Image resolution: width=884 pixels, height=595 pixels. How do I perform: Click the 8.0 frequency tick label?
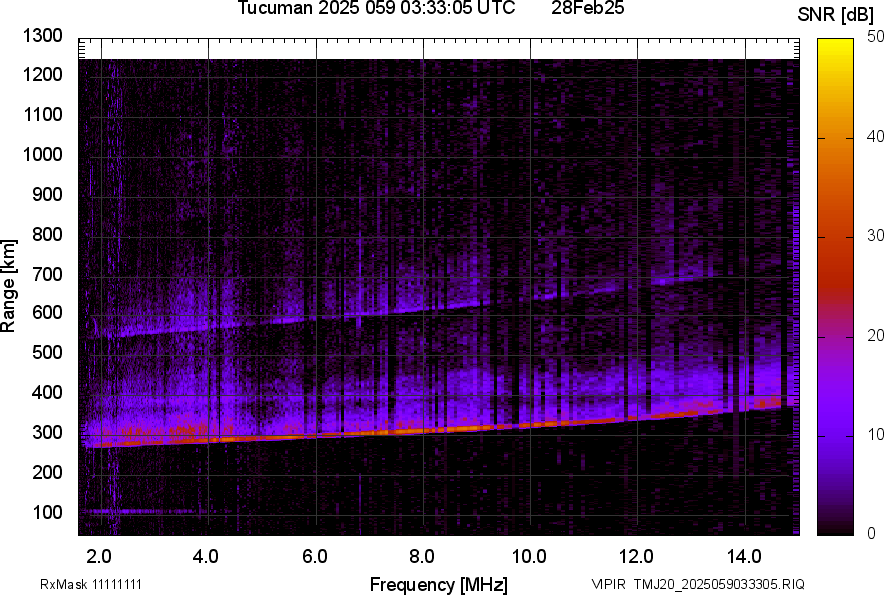click(422, 555)
